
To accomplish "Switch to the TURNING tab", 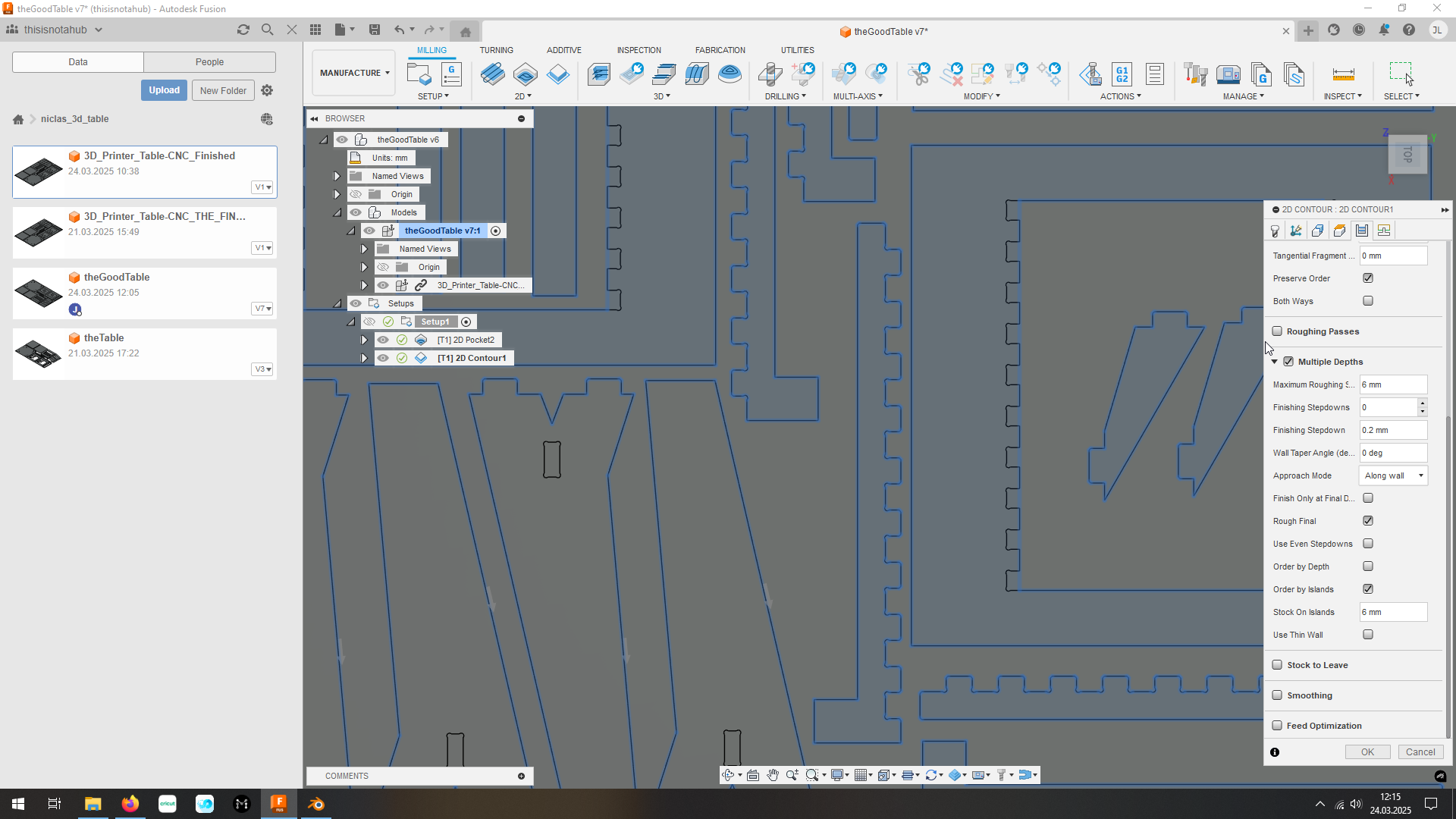I will 496,50.
